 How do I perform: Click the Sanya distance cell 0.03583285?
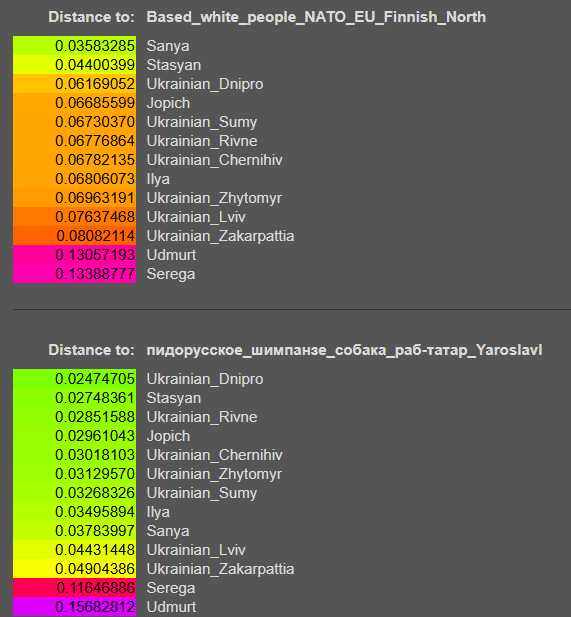(74, 46)
